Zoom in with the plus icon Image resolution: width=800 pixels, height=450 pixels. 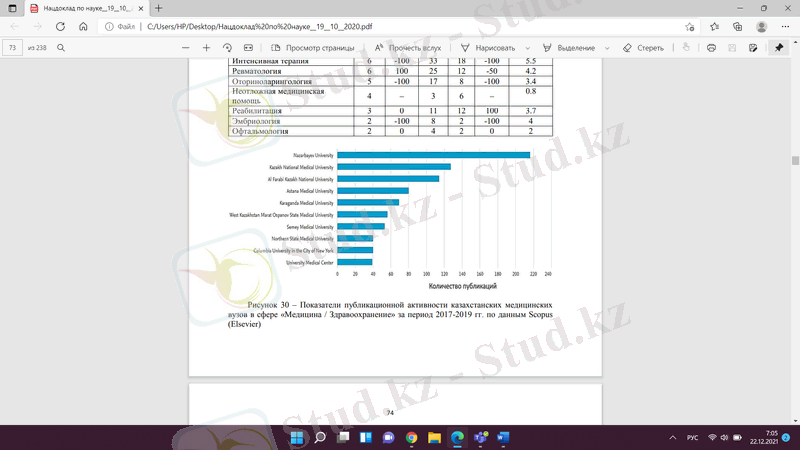click(206, 47)
